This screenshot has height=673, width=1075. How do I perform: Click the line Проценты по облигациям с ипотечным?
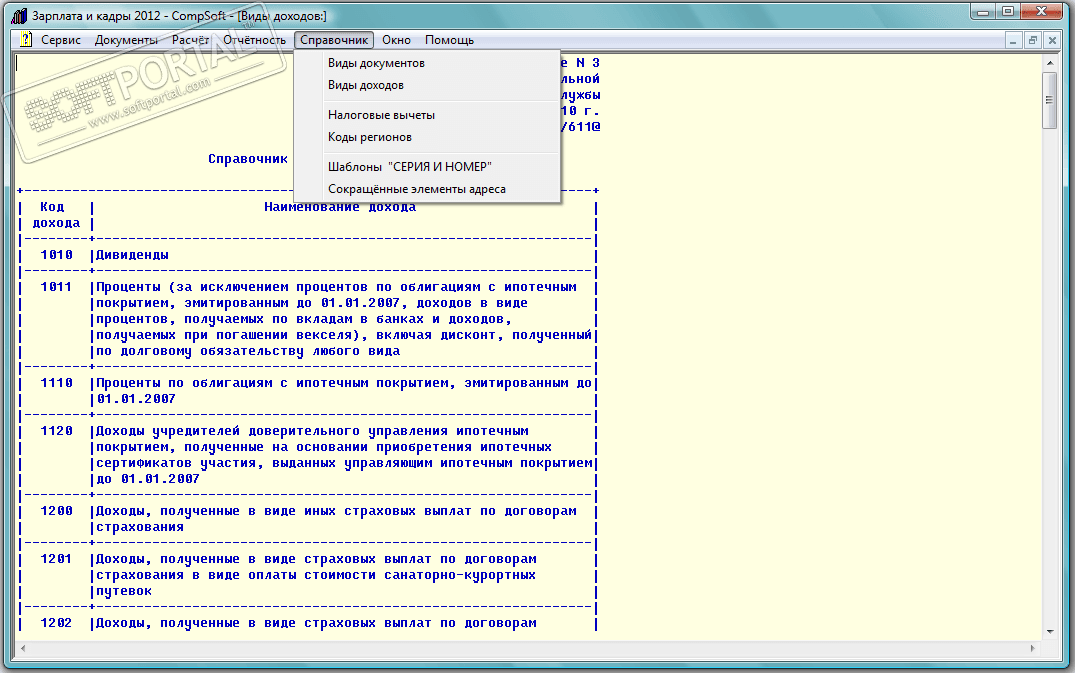(x=344, y=383)
